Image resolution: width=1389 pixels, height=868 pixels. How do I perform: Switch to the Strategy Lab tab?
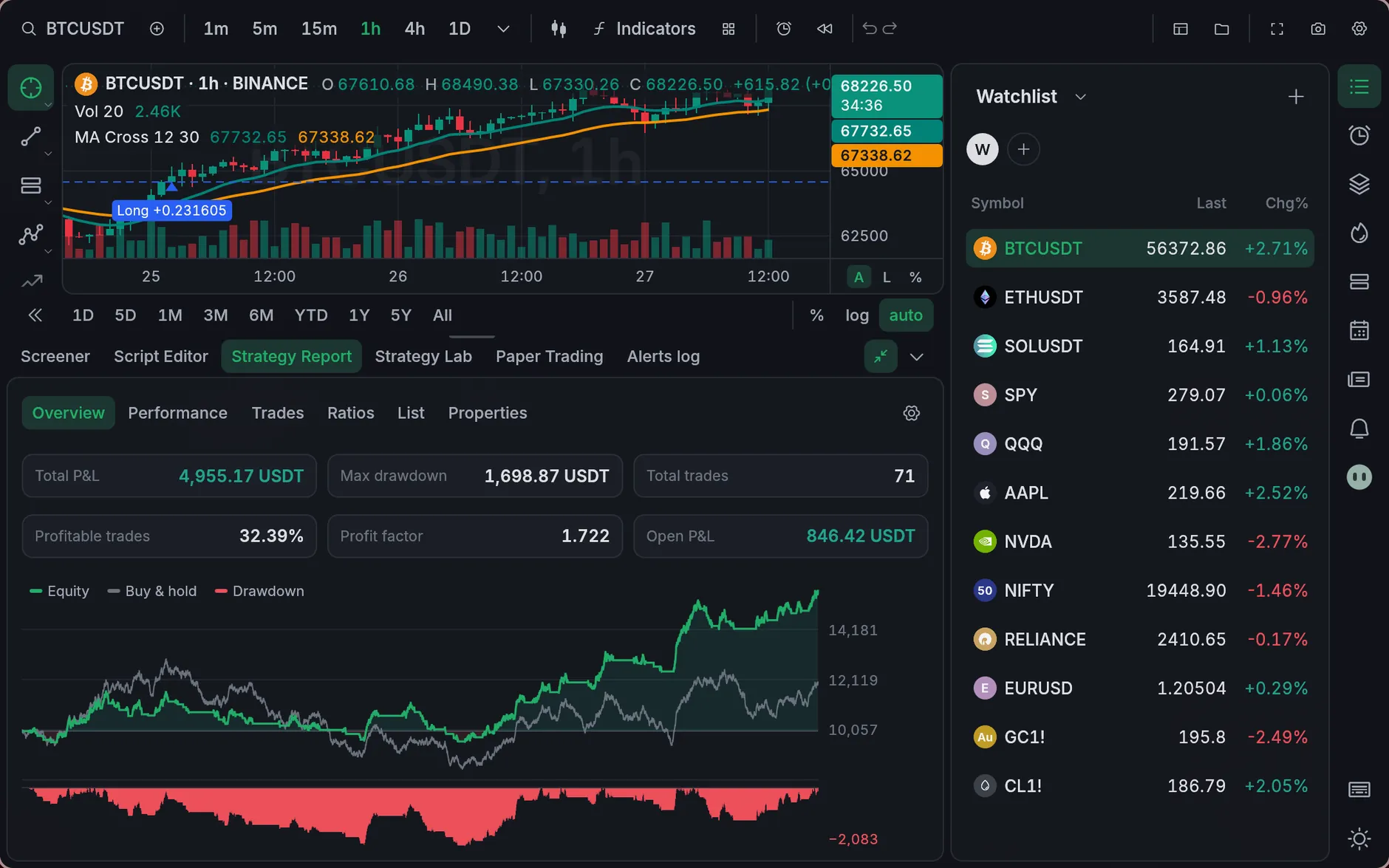(423, 357)
